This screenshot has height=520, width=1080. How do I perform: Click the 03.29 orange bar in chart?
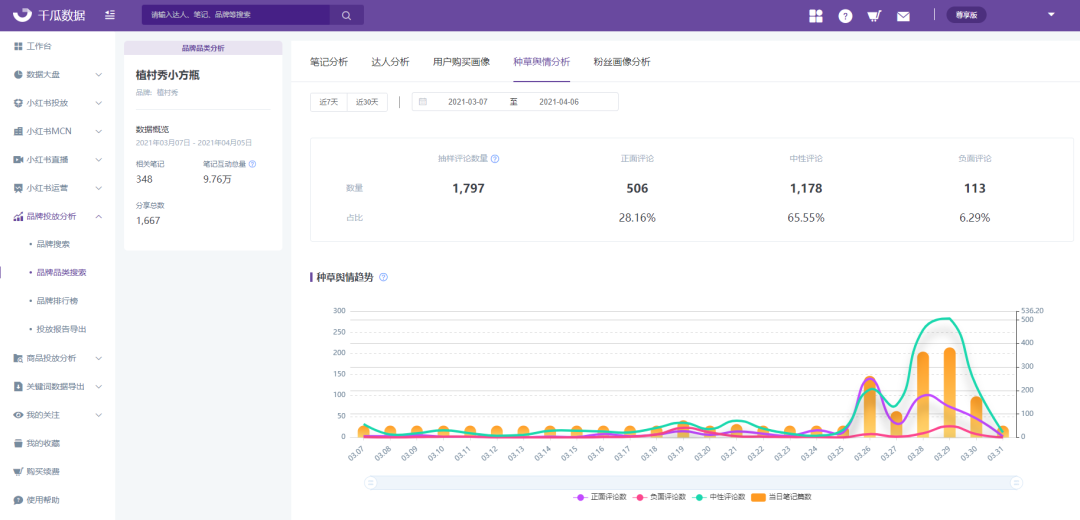949,392
